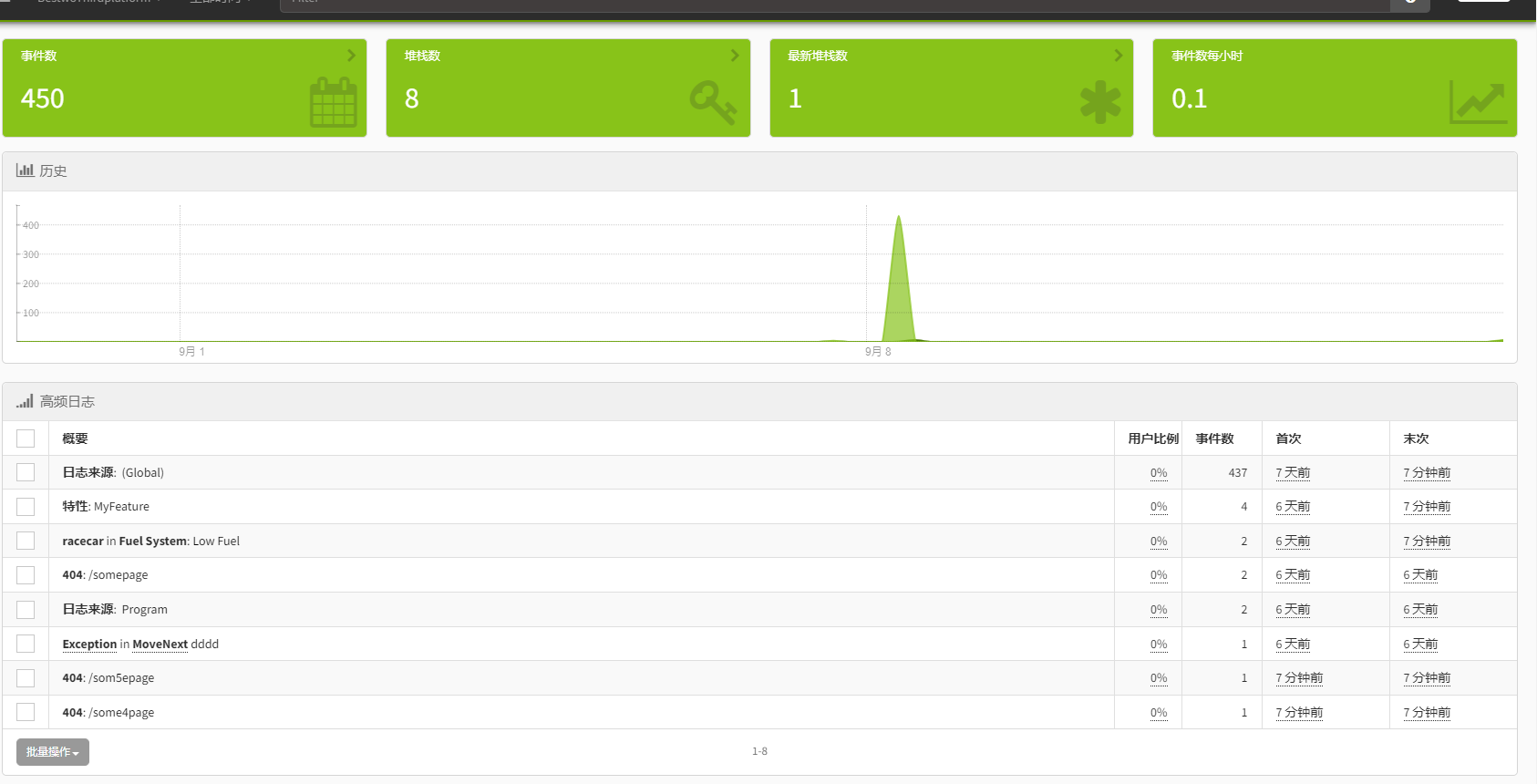1537x784 pixels.
Task: Click the asterisk icon in the 最新堆栈数 card
Action: tap(1100, 102)
